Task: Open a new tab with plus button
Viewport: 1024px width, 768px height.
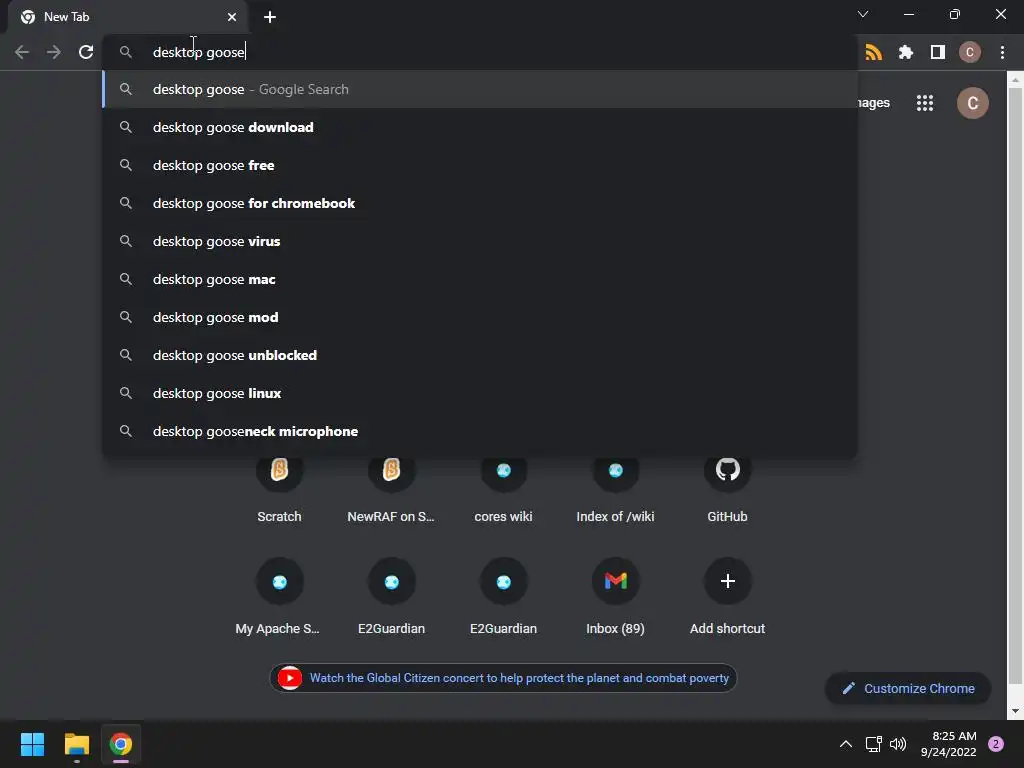Action: click(x=270, y=17)
